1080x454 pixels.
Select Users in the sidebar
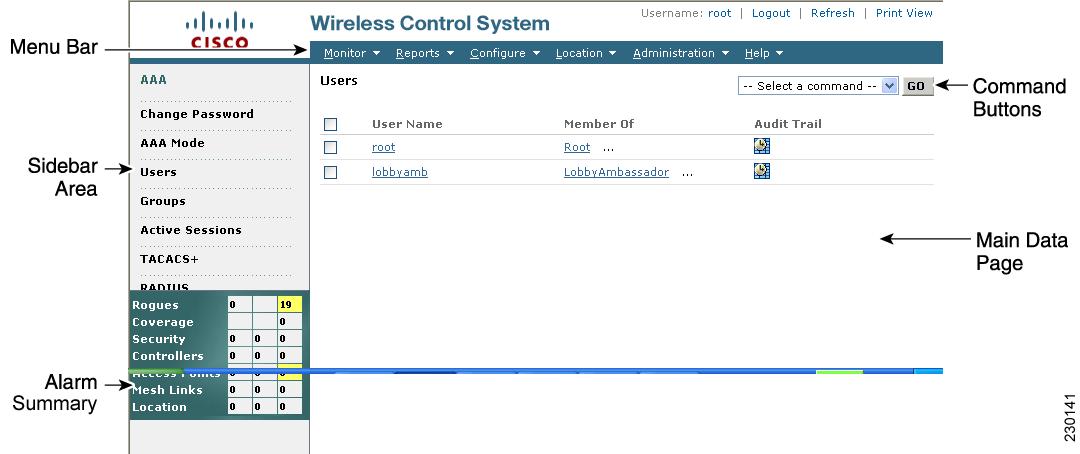pyautogui.click(x=158, y=172)
